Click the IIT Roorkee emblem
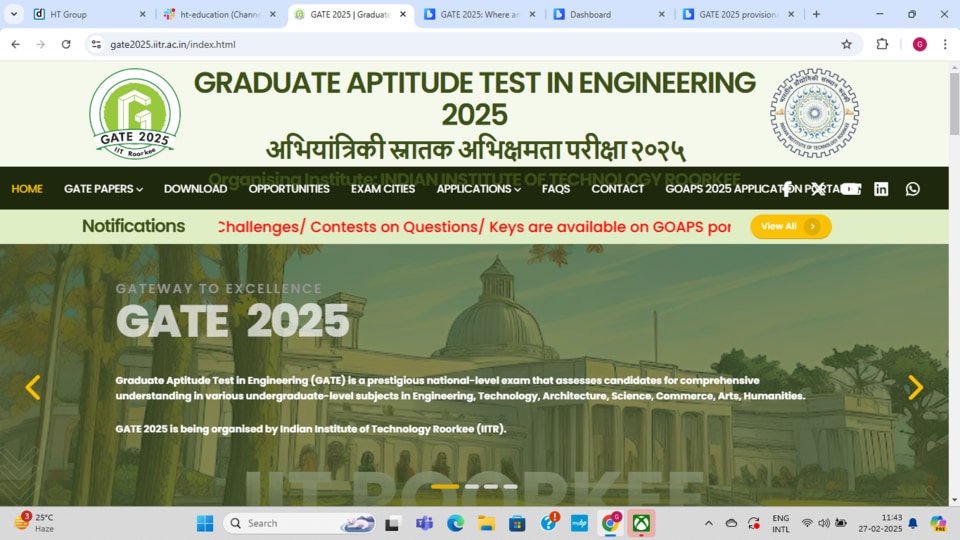 click(x=814, y=113)
